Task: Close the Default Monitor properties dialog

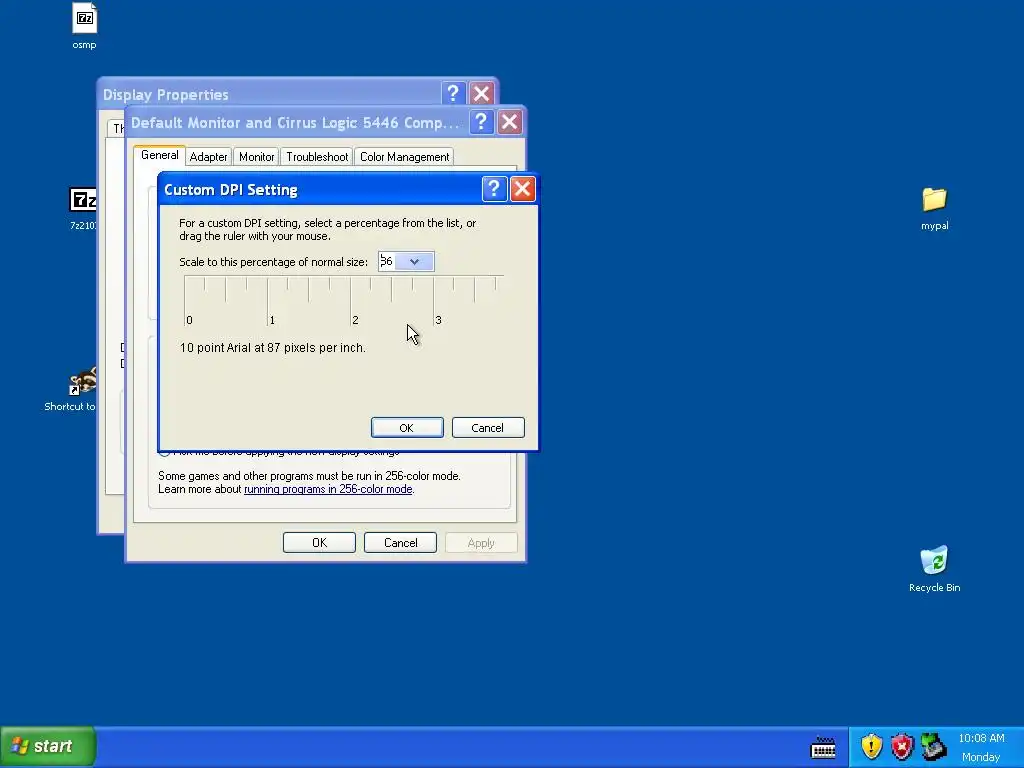Action: tap(509, 121)
